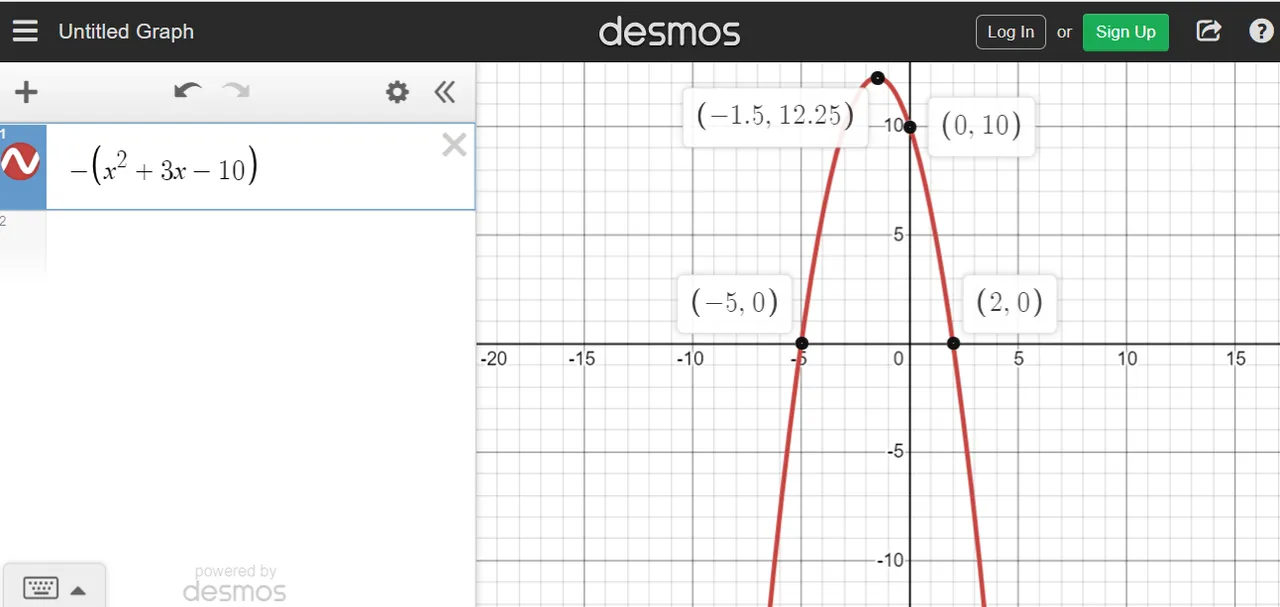1280x607 pixels.
Task: Click the -20 x-axis label
Action: pos(494,358)
